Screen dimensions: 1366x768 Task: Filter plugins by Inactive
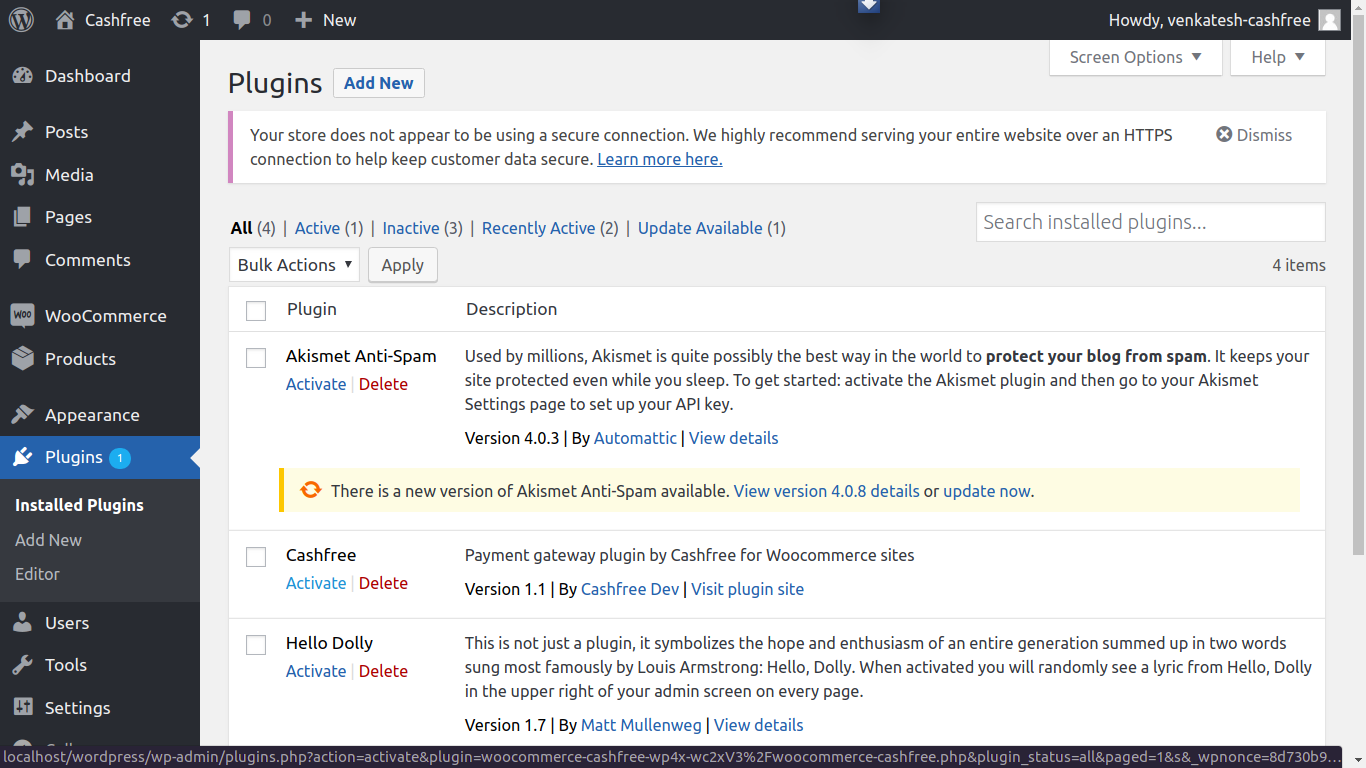tap(410, 228)
